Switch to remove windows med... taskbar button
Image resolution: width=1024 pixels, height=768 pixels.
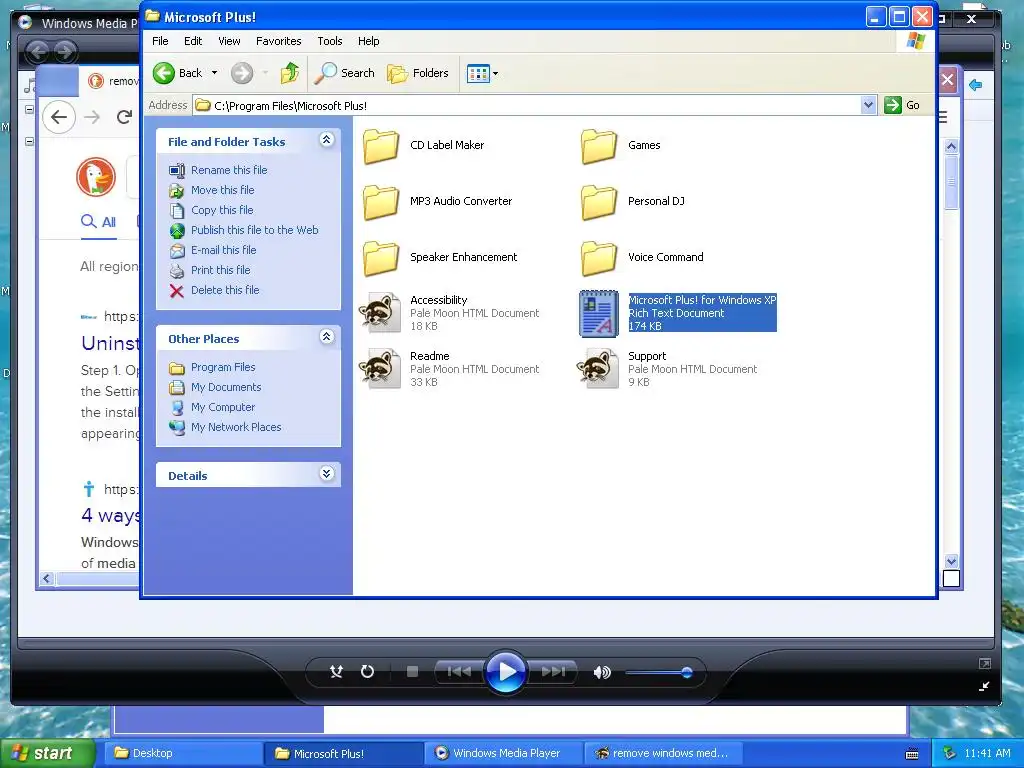click(662, 753)
